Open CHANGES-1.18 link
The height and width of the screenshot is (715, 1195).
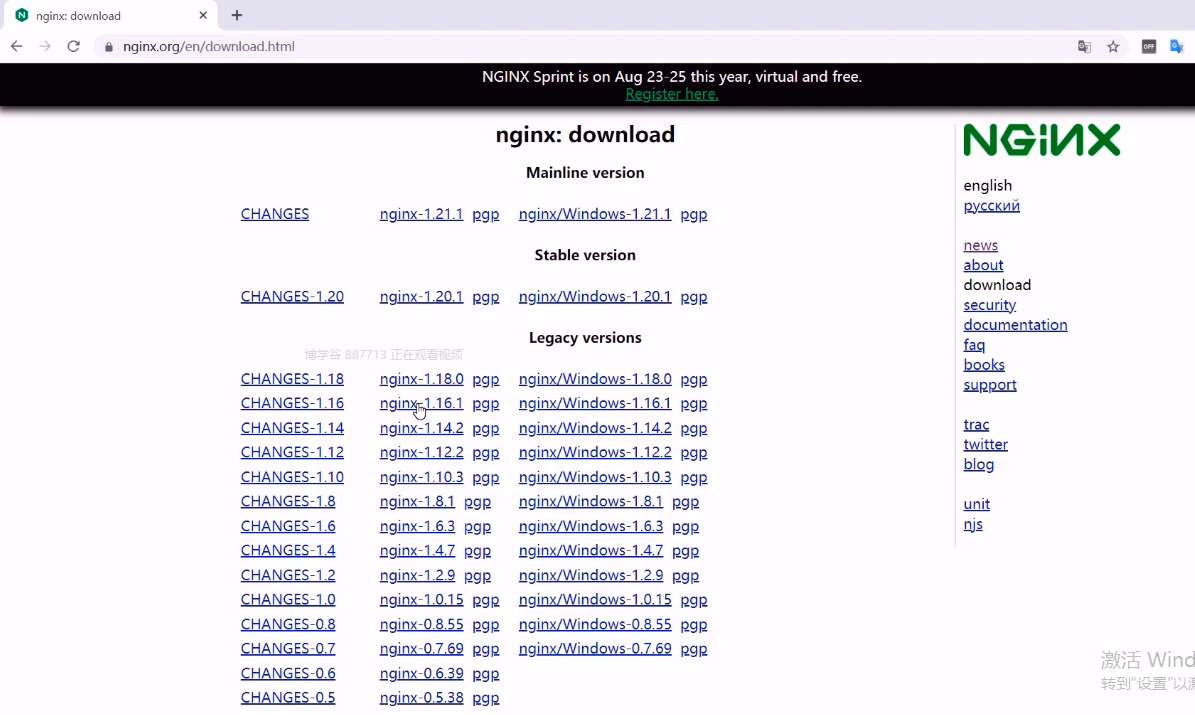tap(292, 379)
